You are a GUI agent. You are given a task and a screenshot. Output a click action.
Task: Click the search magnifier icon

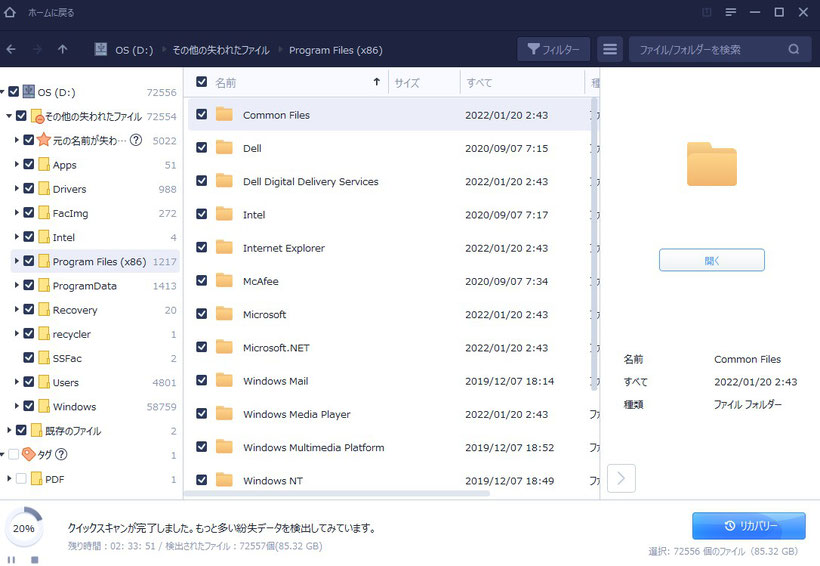coord(794,50)
